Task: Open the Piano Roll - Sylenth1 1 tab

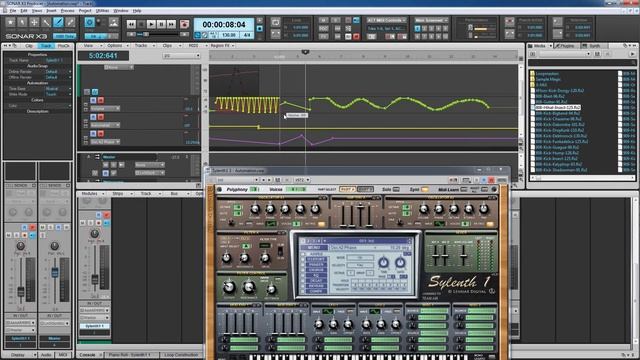Action: tap(129, 355)
